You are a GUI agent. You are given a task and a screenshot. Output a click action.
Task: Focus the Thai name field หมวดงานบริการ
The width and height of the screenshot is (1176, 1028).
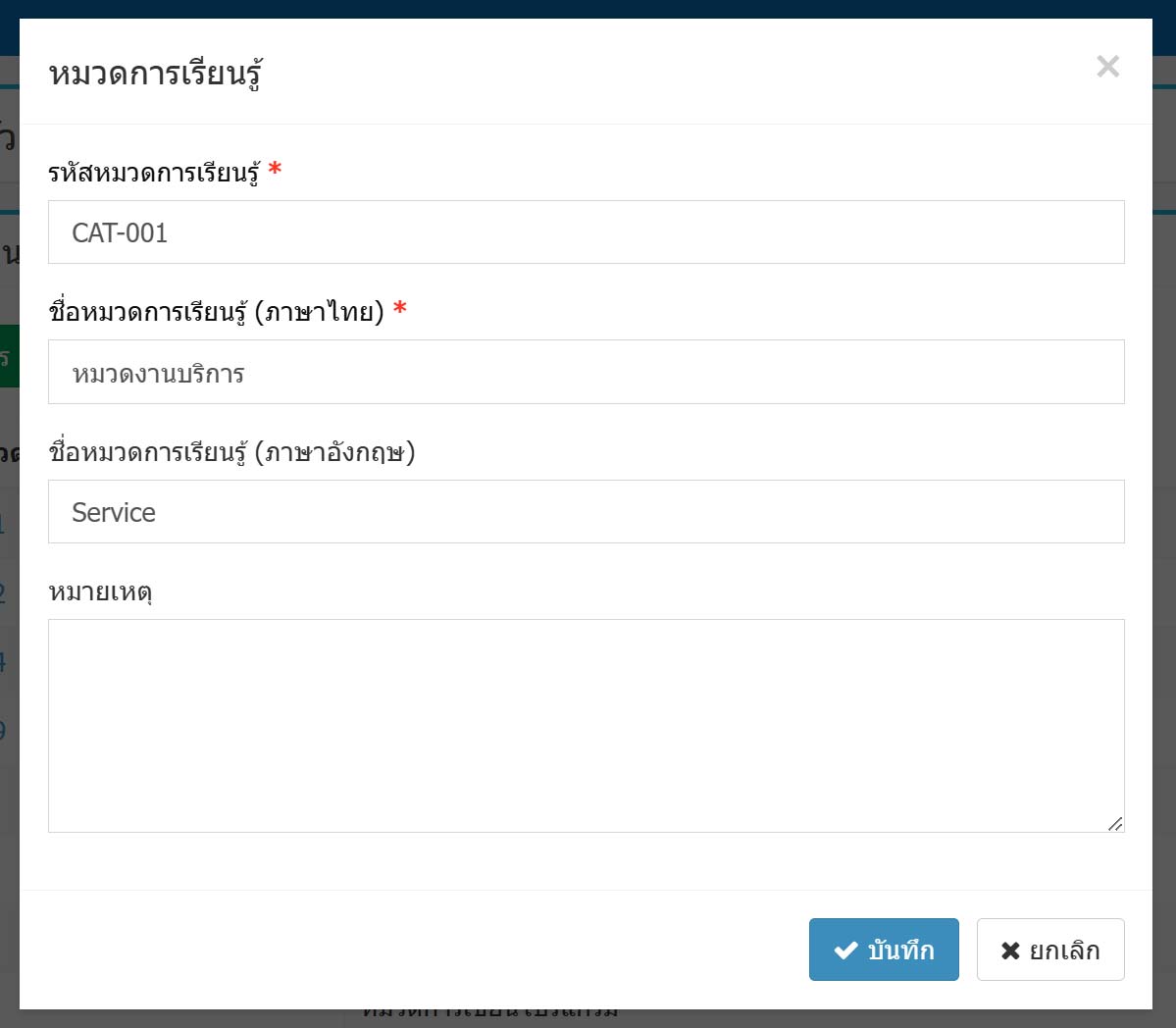coord(586,372)
